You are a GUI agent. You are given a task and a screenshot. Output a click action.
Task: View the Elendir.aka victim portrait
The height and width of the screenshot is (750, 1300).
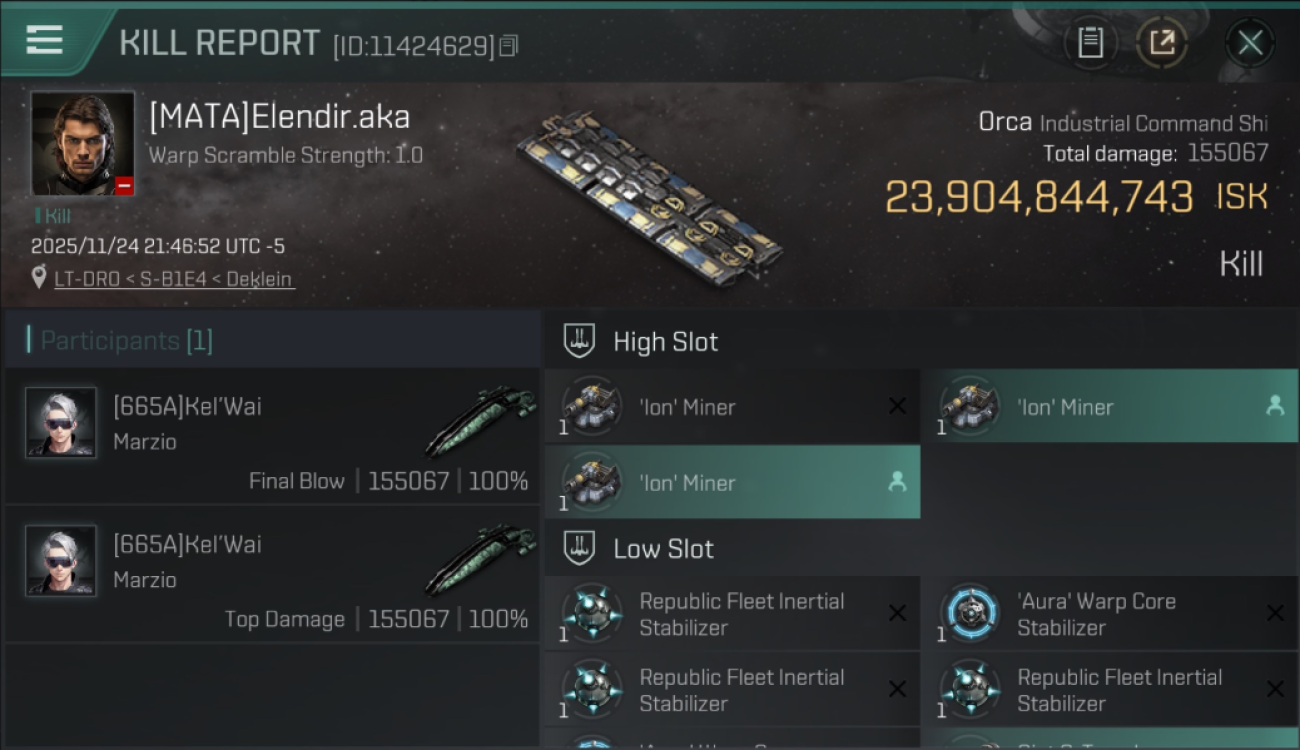click(x=82, y=143)
